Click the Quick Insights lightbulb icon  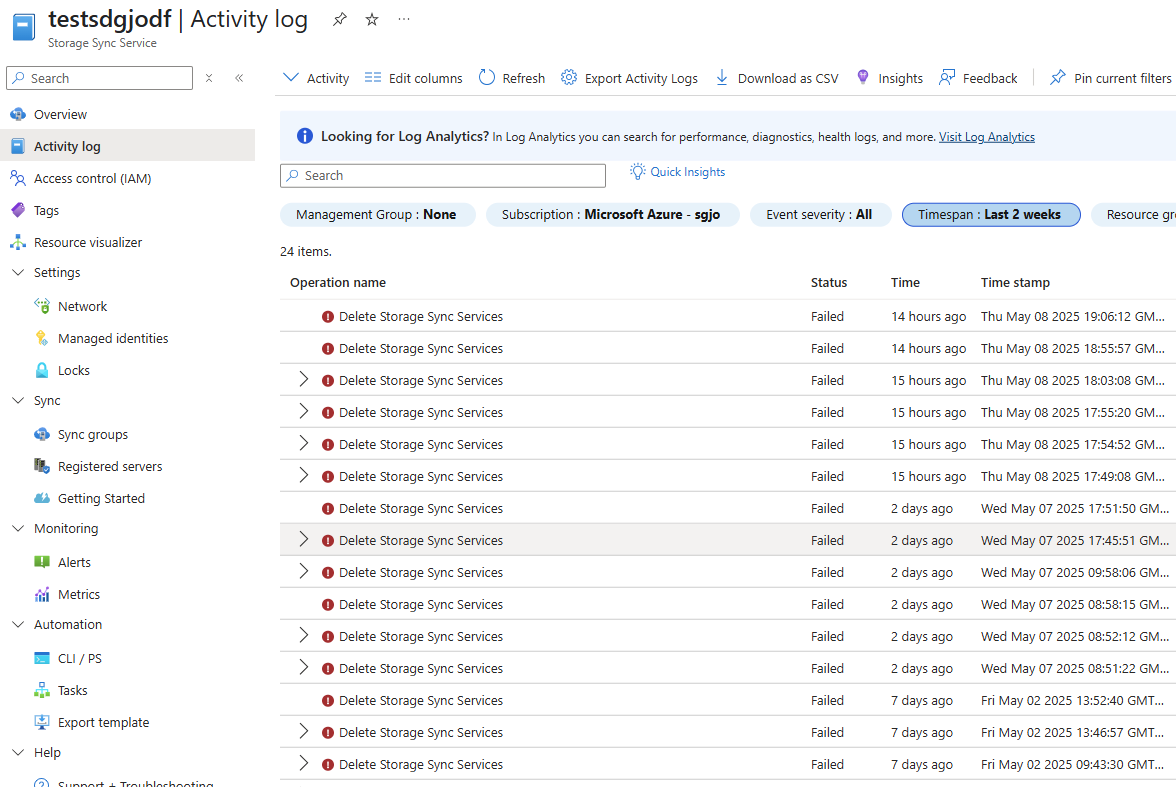pyautogui.click(x=638, y=172)
